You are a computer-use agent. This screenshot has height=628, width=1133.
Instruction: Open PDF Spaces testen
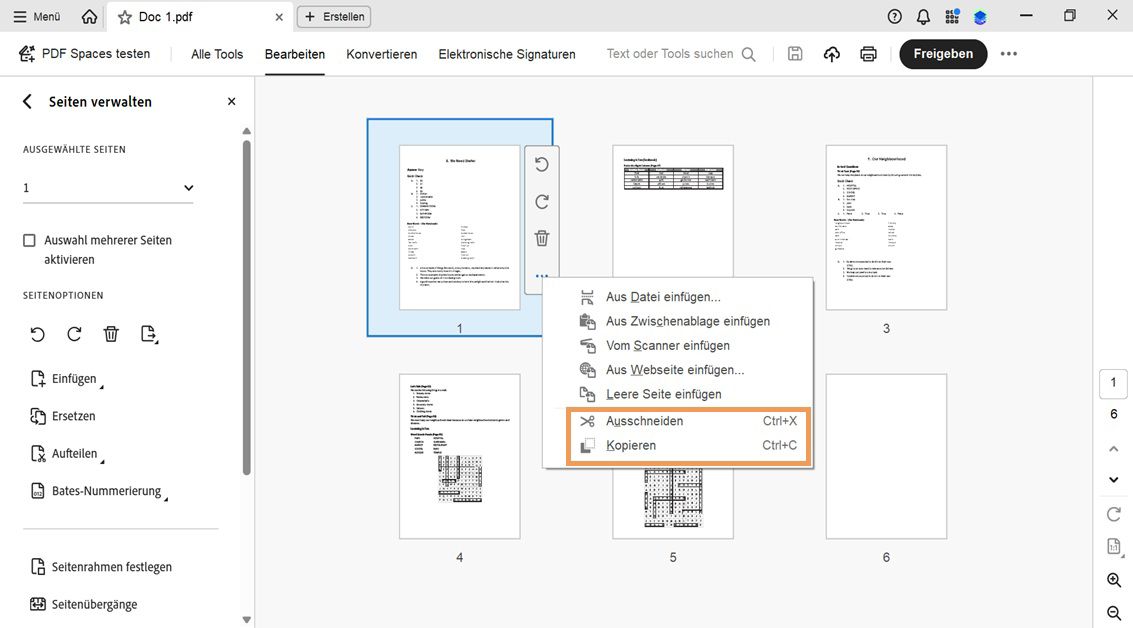tap(85, 53)
